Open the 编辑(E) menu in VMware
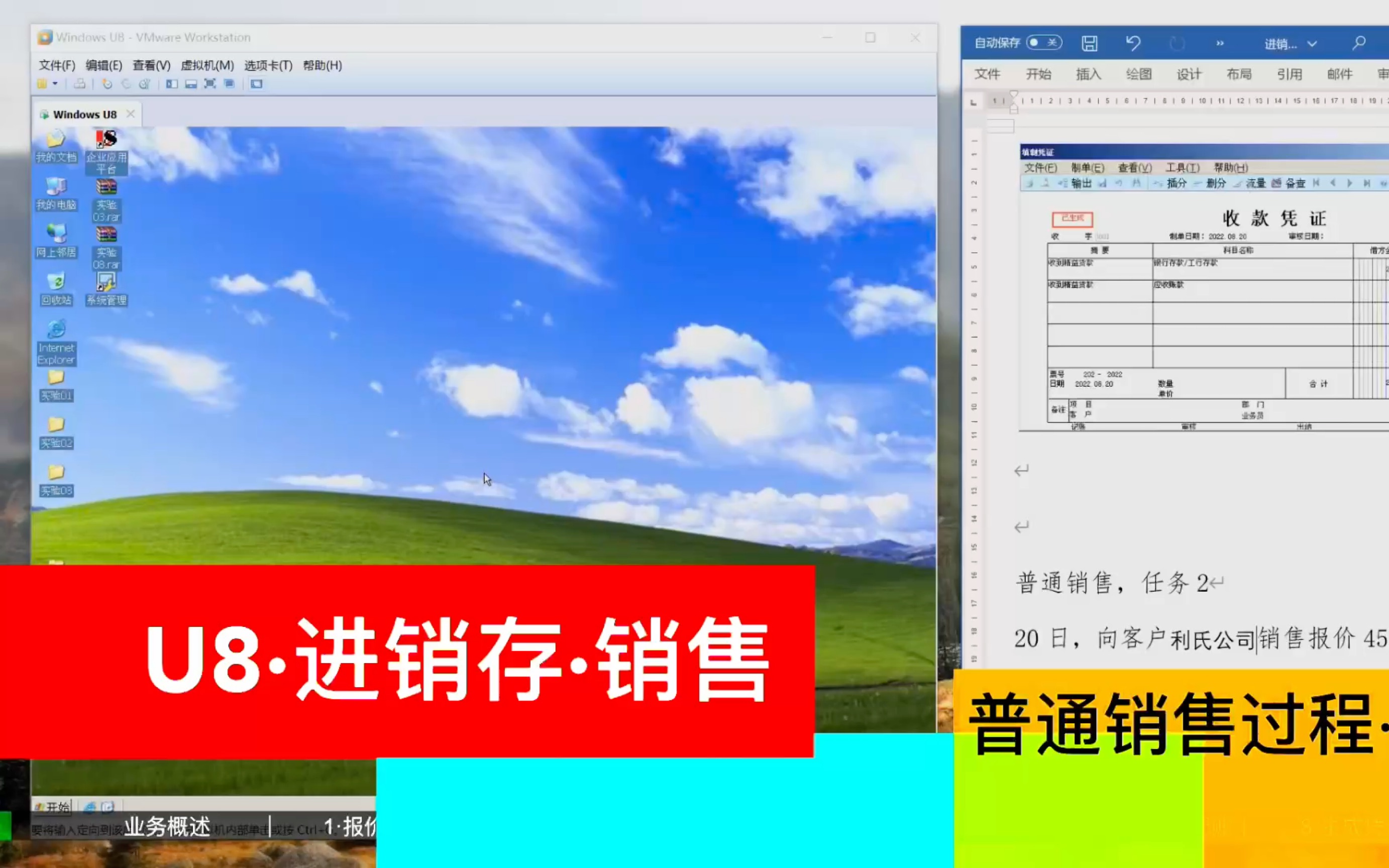 coord(104,65)
